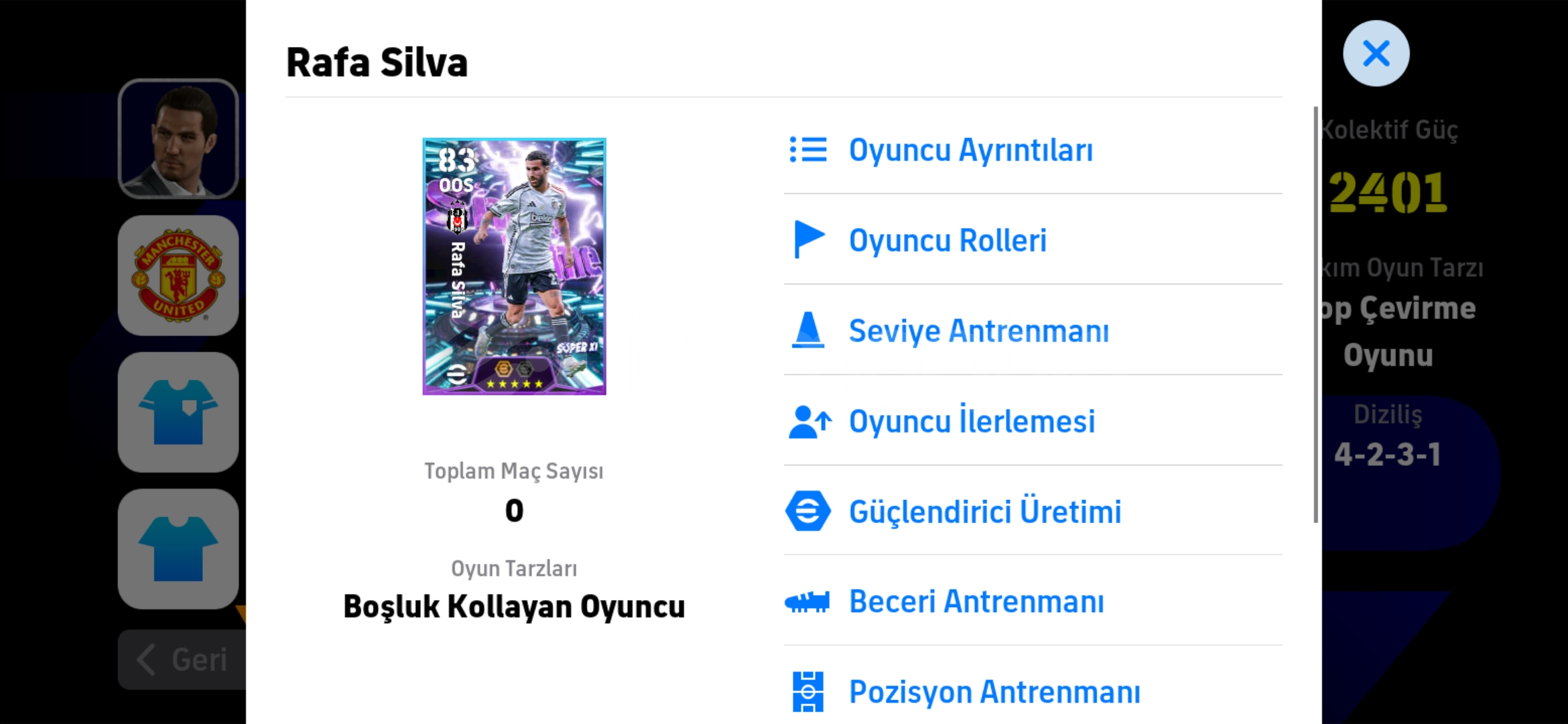
Task: Select the Manchester United crest icon
Action: point(178,276)
